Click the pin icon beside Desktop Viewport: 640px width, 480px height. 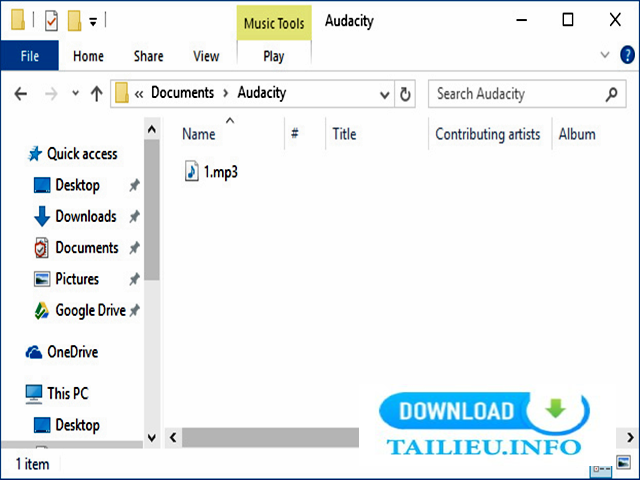coord(134,185)
